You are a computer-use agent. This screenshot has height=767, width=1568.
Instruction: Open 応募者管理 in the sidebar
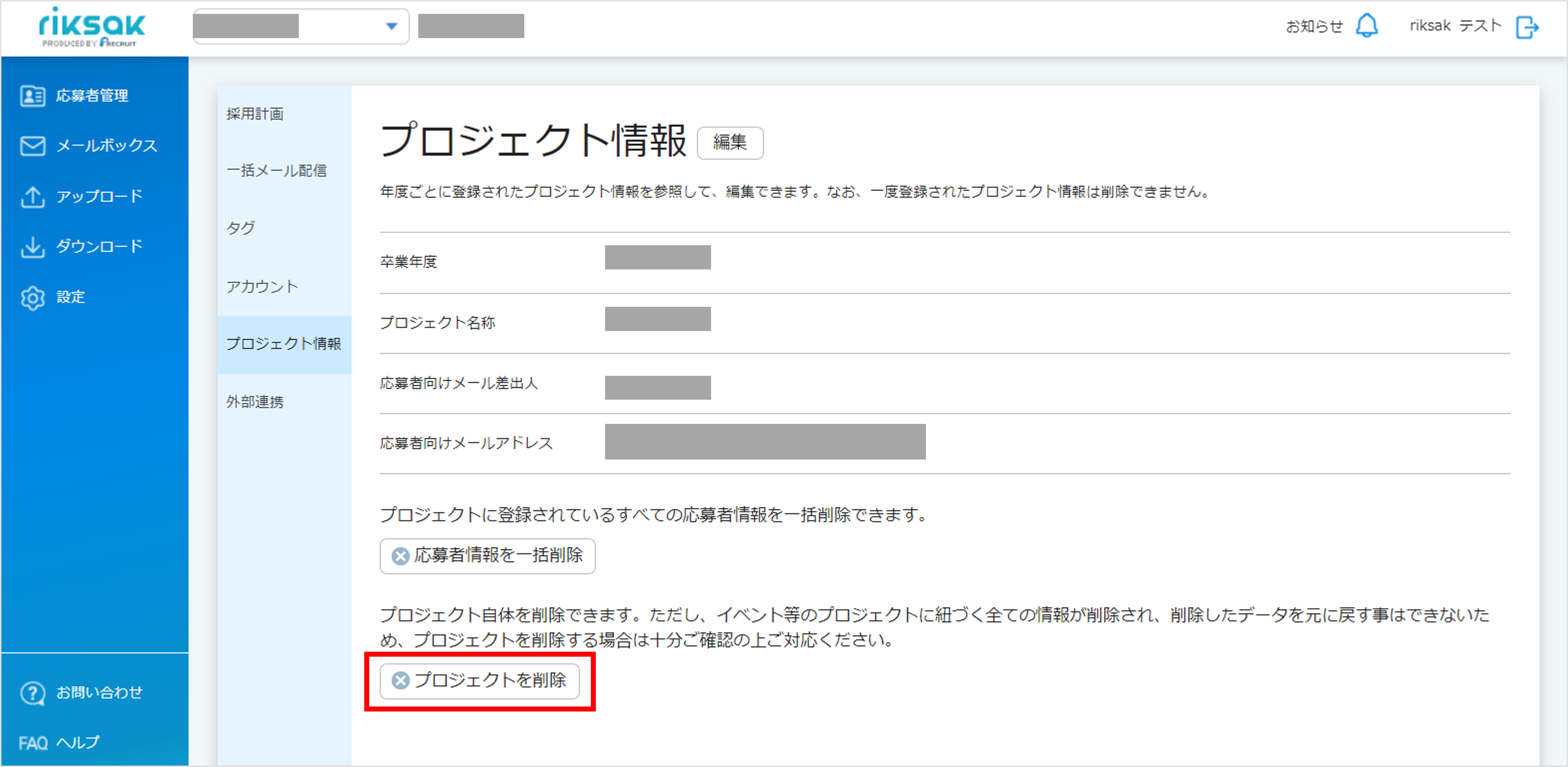pos(92,96)
